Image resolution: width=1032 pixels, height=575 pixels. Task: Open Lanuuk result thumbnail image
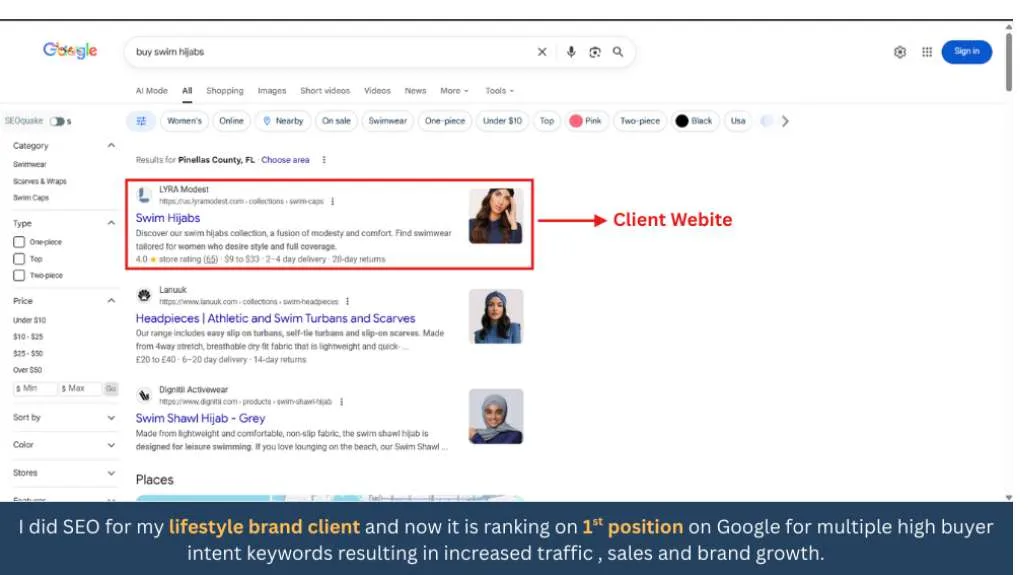(x=496, y=316)
